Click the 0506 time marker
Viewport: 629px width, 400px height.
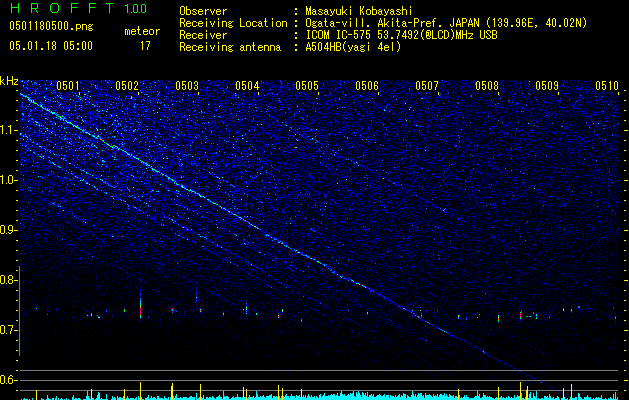tap(367, 85)
